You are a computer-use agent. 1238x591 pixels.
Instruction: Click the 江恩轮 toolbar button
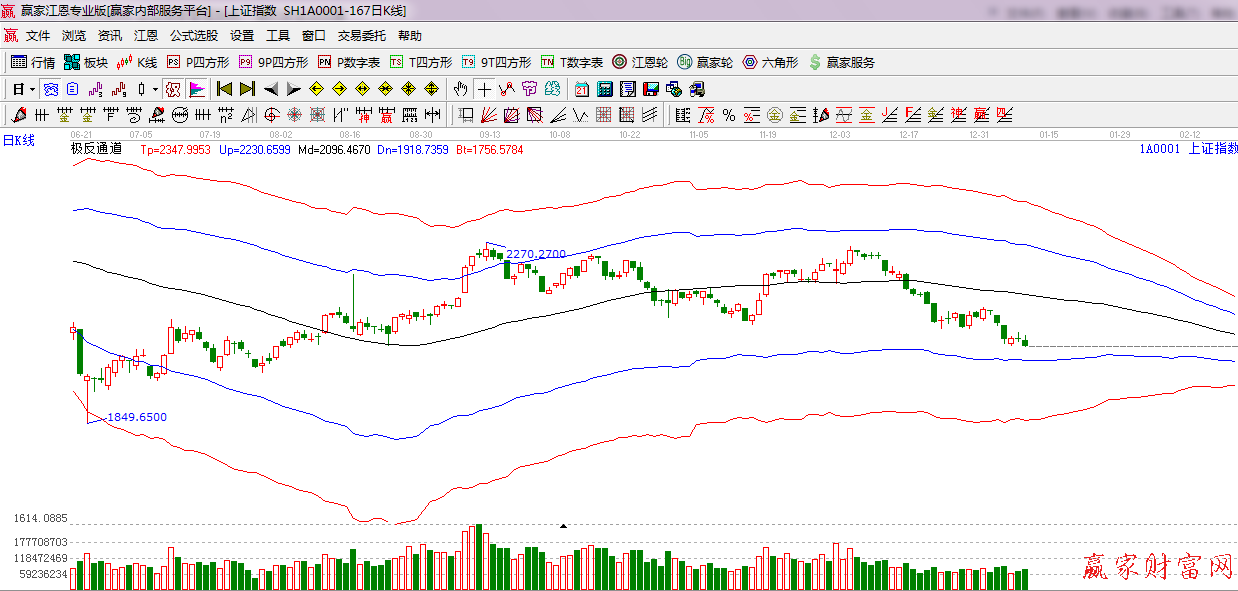point(640,62)
